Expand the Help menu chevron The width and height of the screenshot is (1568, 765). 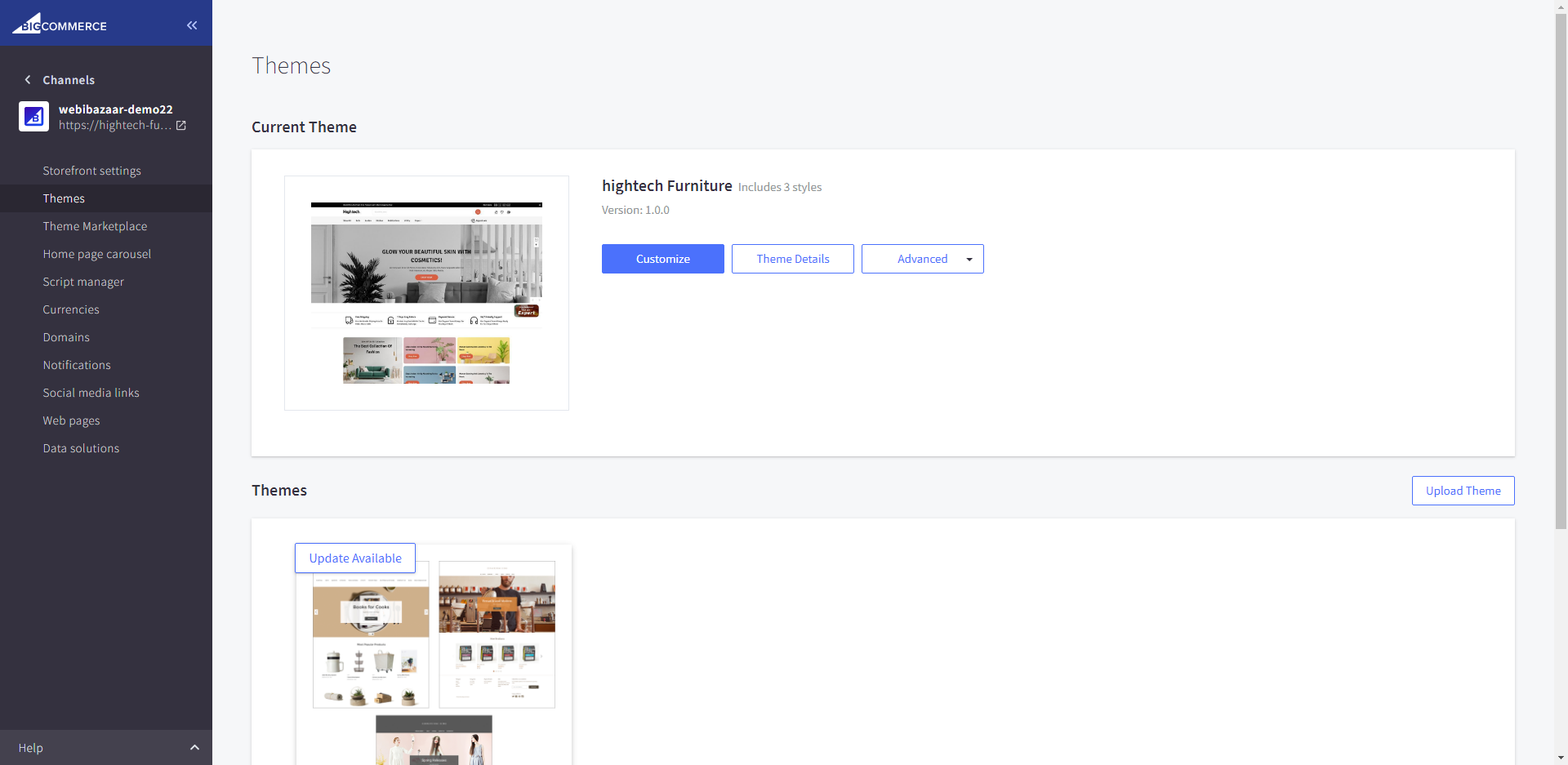tap(194, 748)
